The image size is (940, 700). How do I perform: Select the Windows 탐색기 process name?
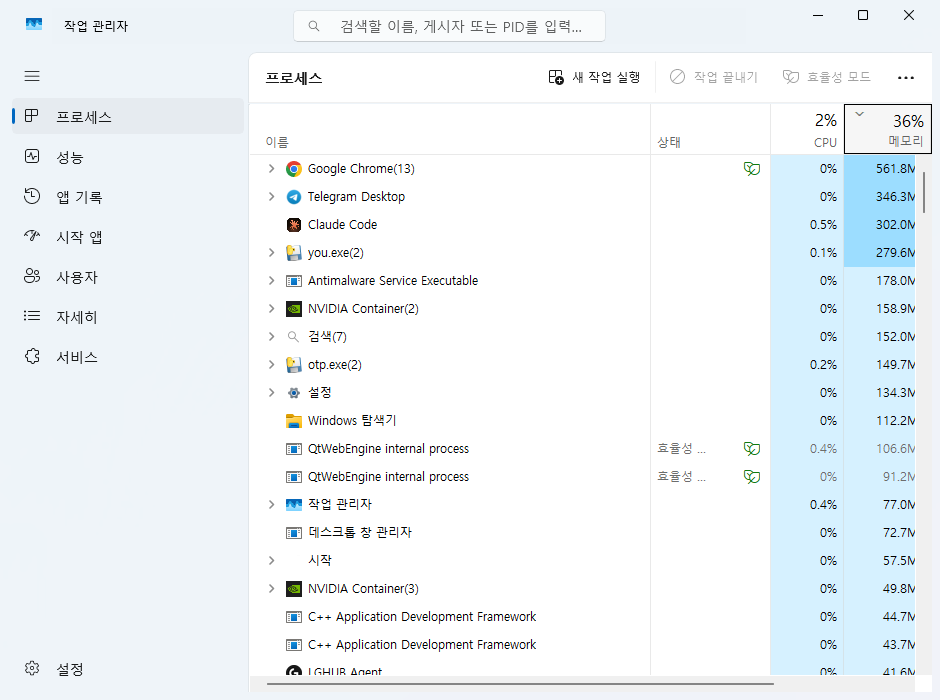point(352,421)
